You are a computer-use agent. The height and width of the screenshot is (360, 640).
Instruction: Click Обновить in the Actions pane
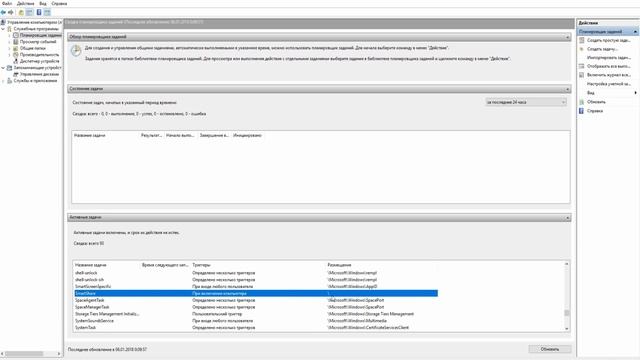coord(596,102)
